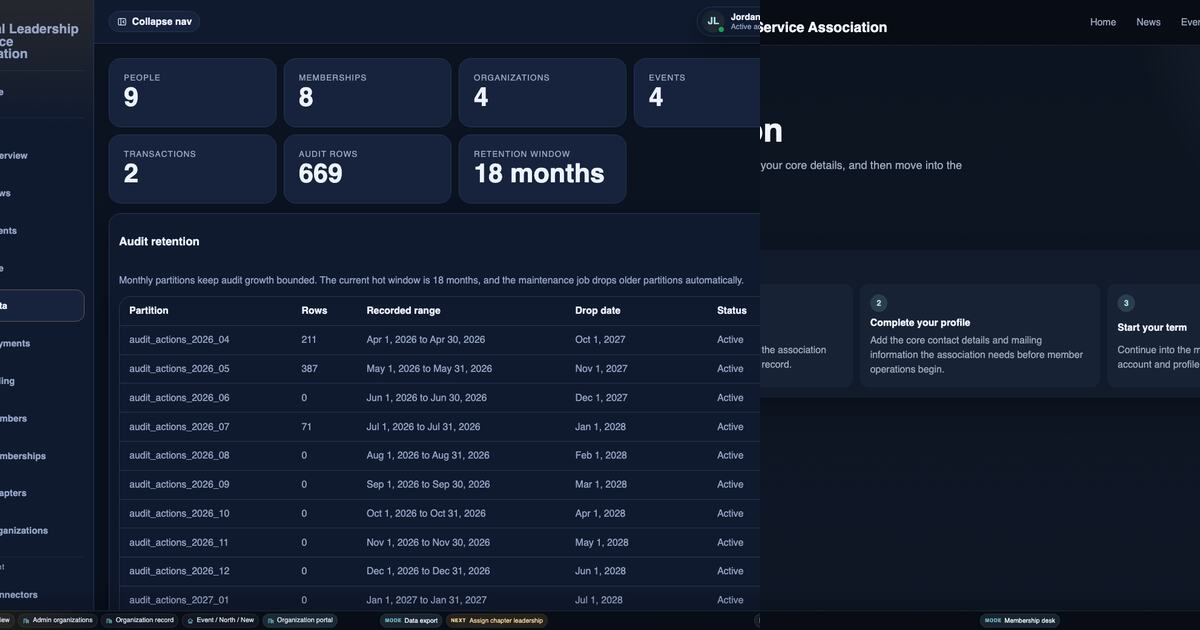Click the Audit retention section heading
1200x630 pixels.
point(159,242)
